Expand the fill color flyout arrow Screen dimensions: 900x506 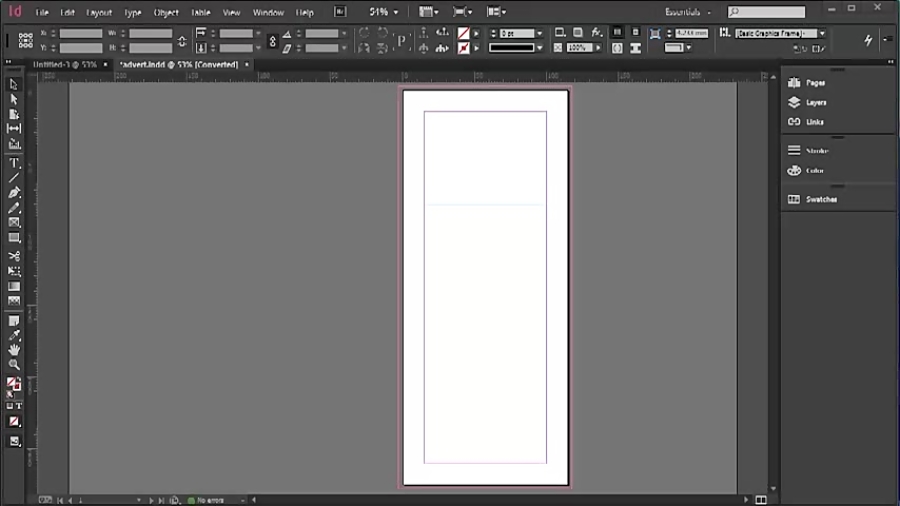[476, 33]
